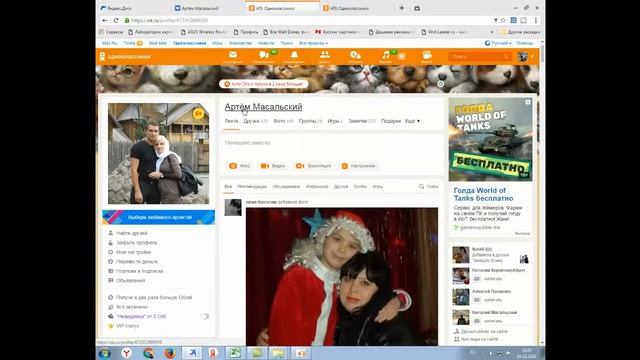This screenshot has height=360, width=640.
Task: Click the Помощь link in top bar
Action: [x=524, y=43]
